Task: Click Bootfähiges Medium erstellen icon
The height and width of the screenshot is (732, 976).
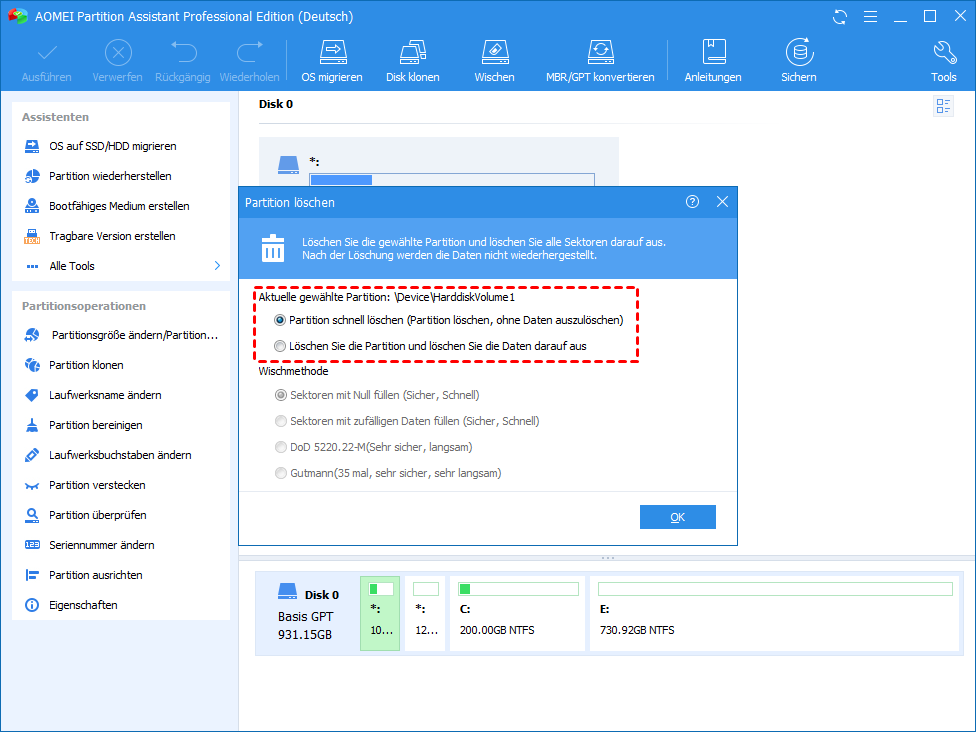Action: point(32,206)
